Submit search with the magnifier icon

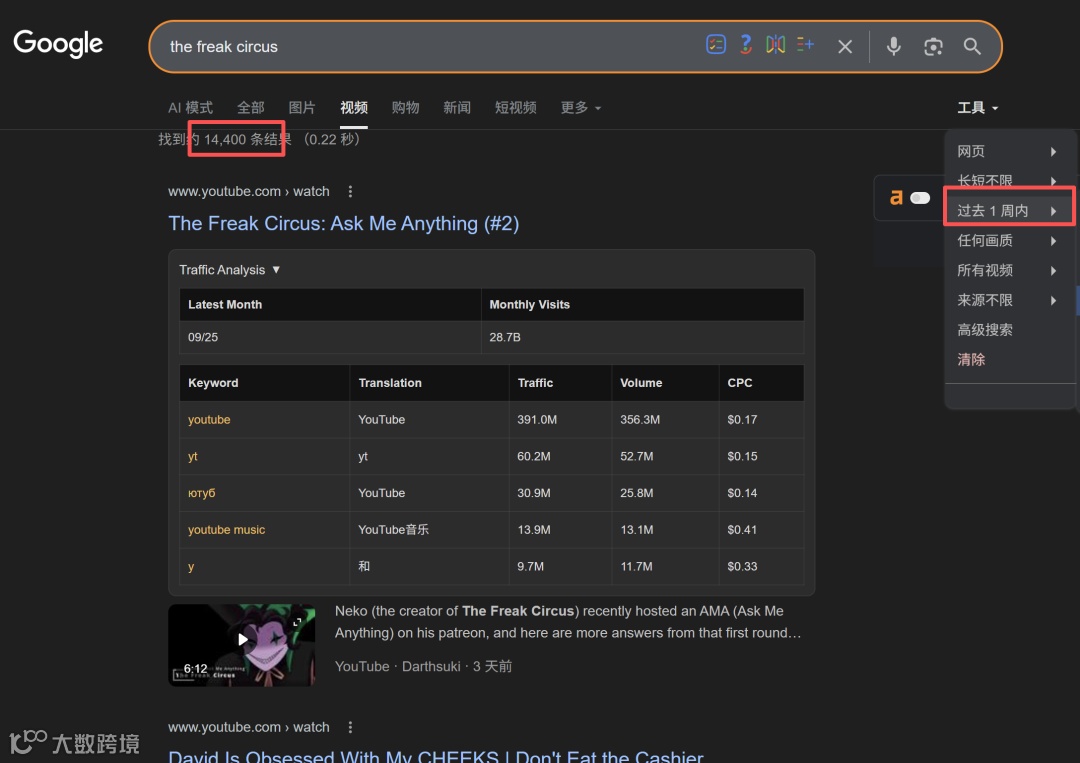click(x=972, y=46)
